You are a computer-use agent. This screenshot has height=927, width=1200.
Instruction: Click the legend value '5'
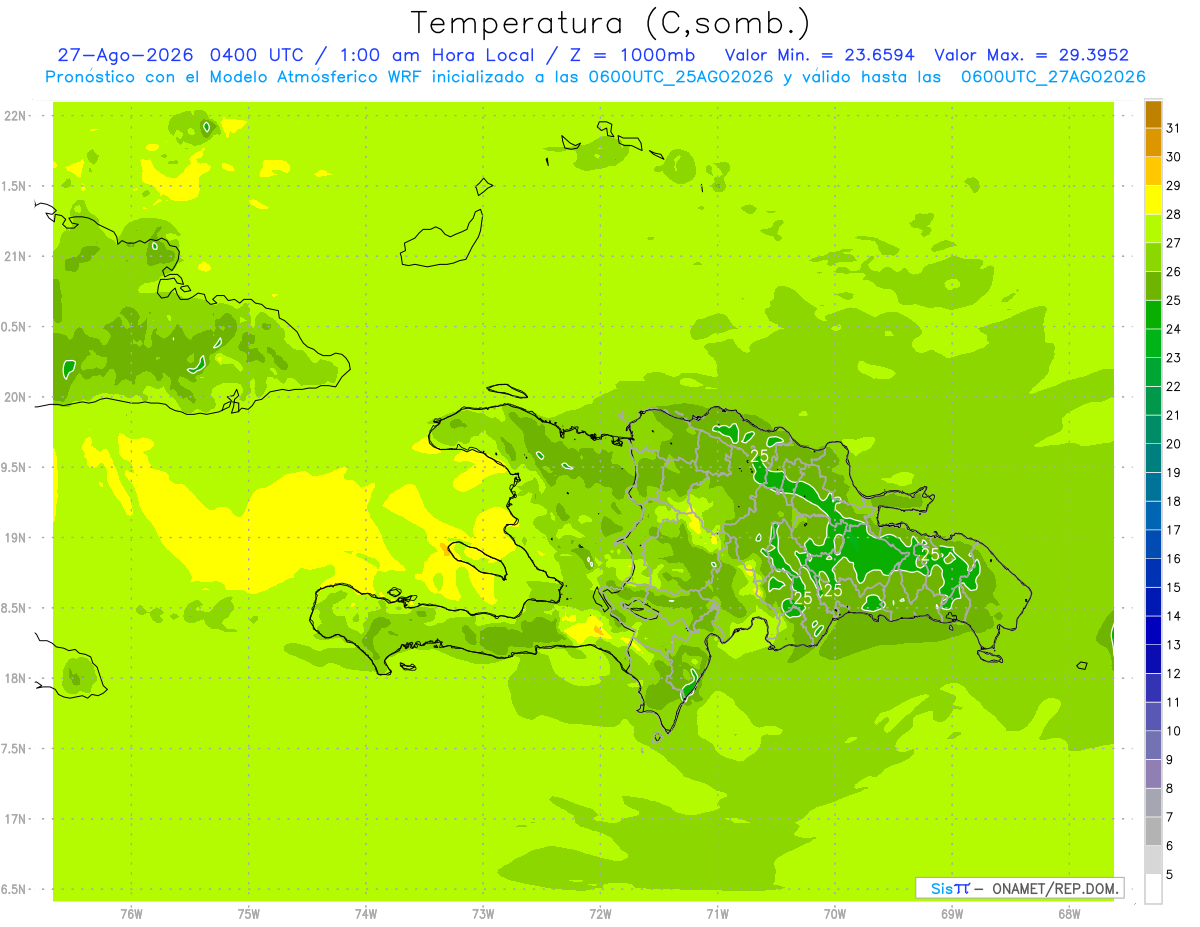coord(1170,875)
